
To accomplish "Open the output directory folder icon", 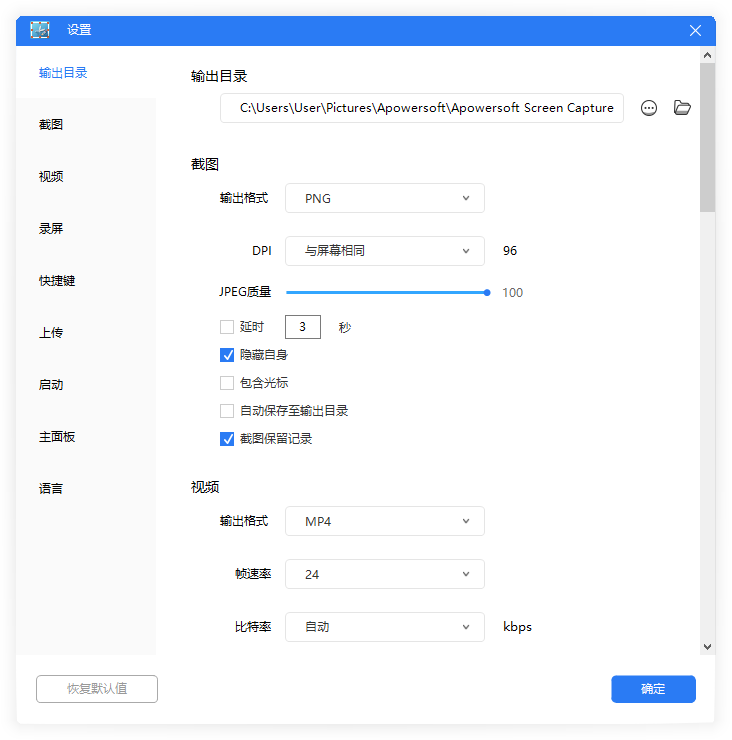I will (683, 108).
